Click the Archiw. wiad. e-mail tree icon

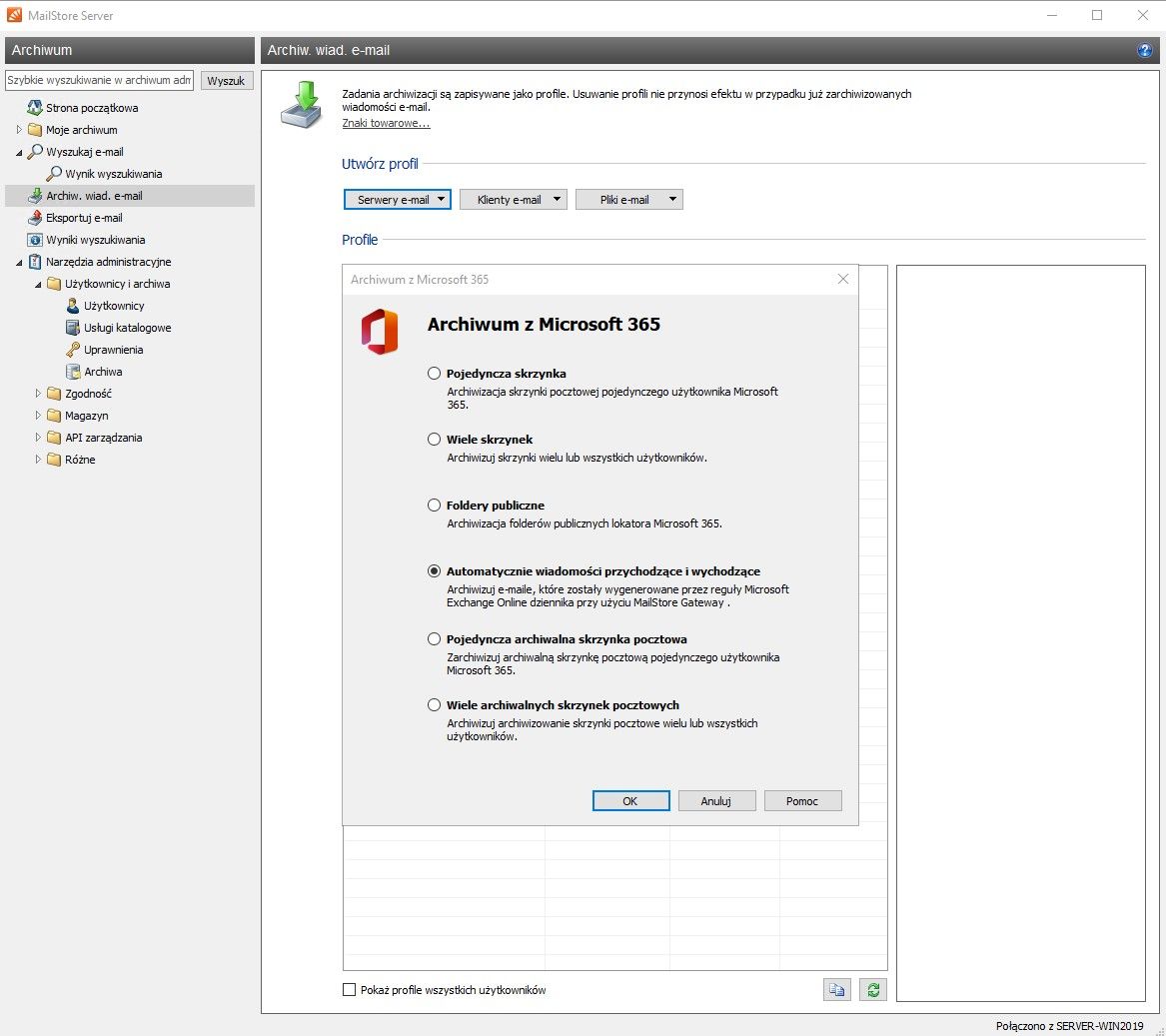(x=34, y=196)
